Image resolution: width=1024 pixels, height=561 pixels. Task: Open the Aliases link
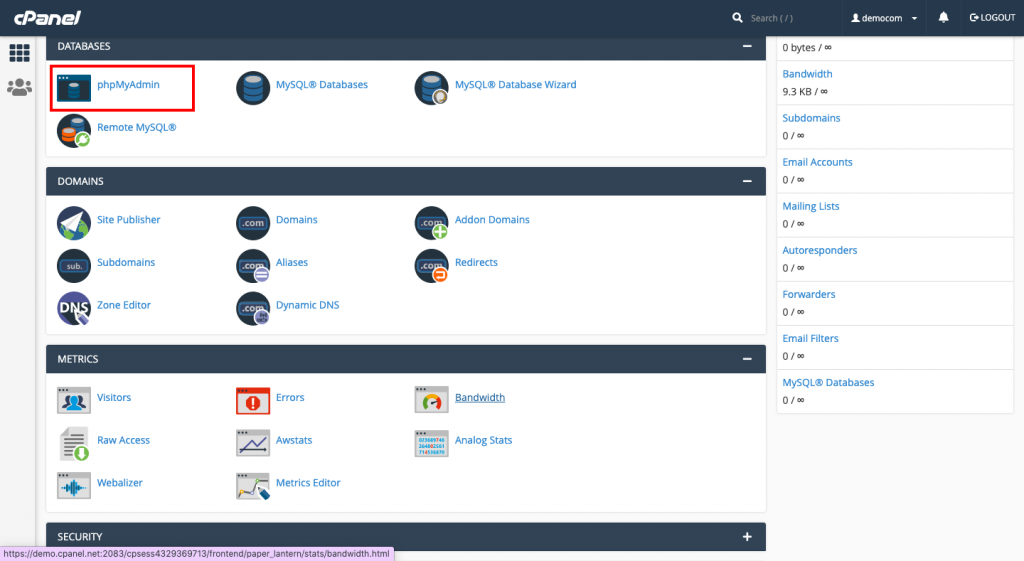pos(291,262)
